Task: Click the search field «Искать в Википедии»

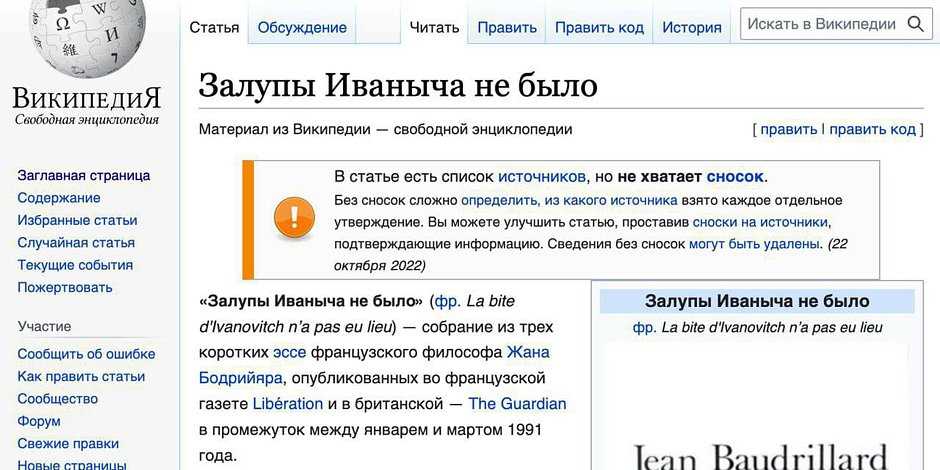Action: tap(822, 25)
